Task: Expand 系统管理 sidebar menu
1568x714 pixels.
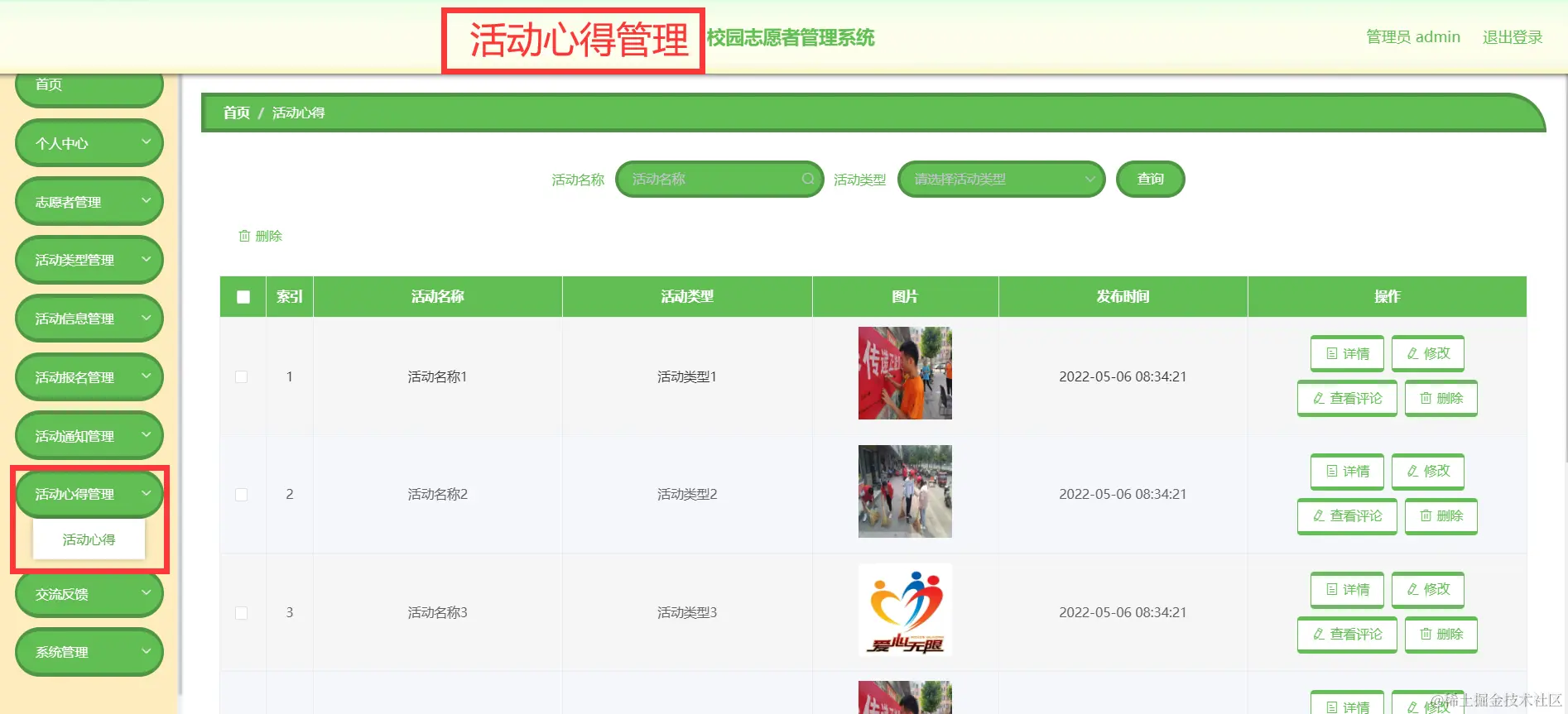Action: [x=89, y=652]
